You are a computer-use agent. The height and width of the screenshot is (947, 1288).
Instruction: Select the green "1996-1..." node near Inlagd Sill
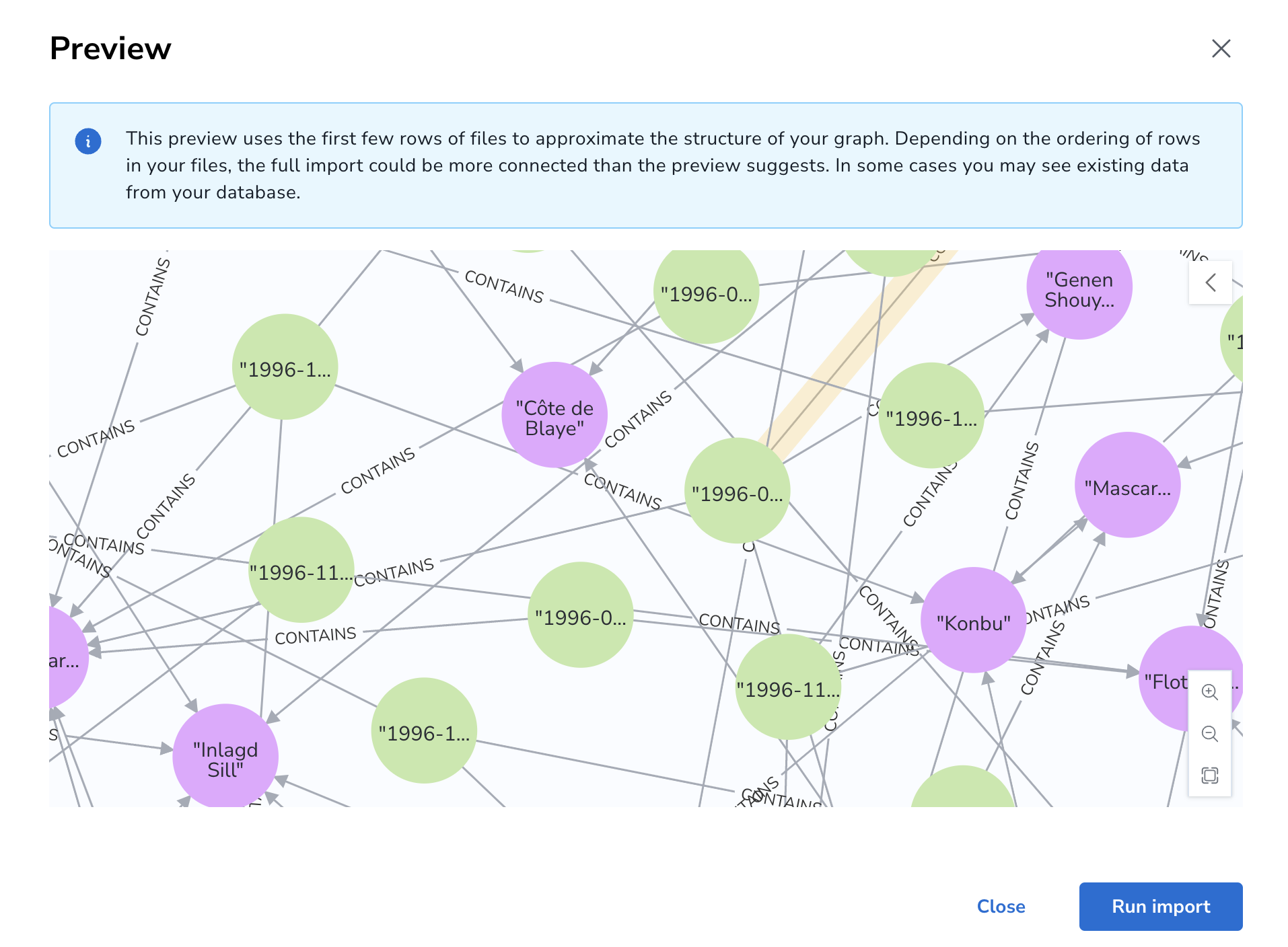click(x=424, y=730)
